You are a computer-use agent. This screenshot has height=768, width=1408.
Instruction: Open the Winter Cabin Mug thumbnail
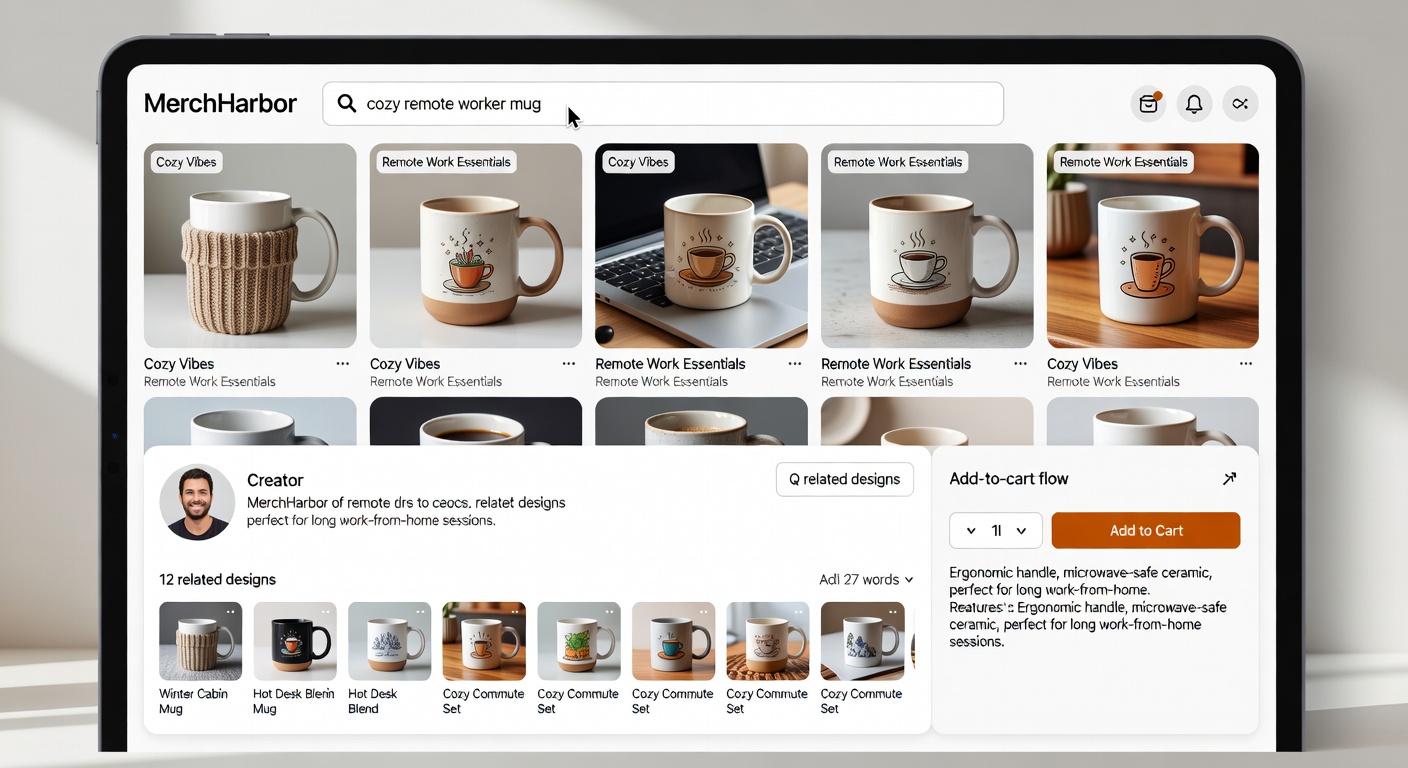(200, 641)
